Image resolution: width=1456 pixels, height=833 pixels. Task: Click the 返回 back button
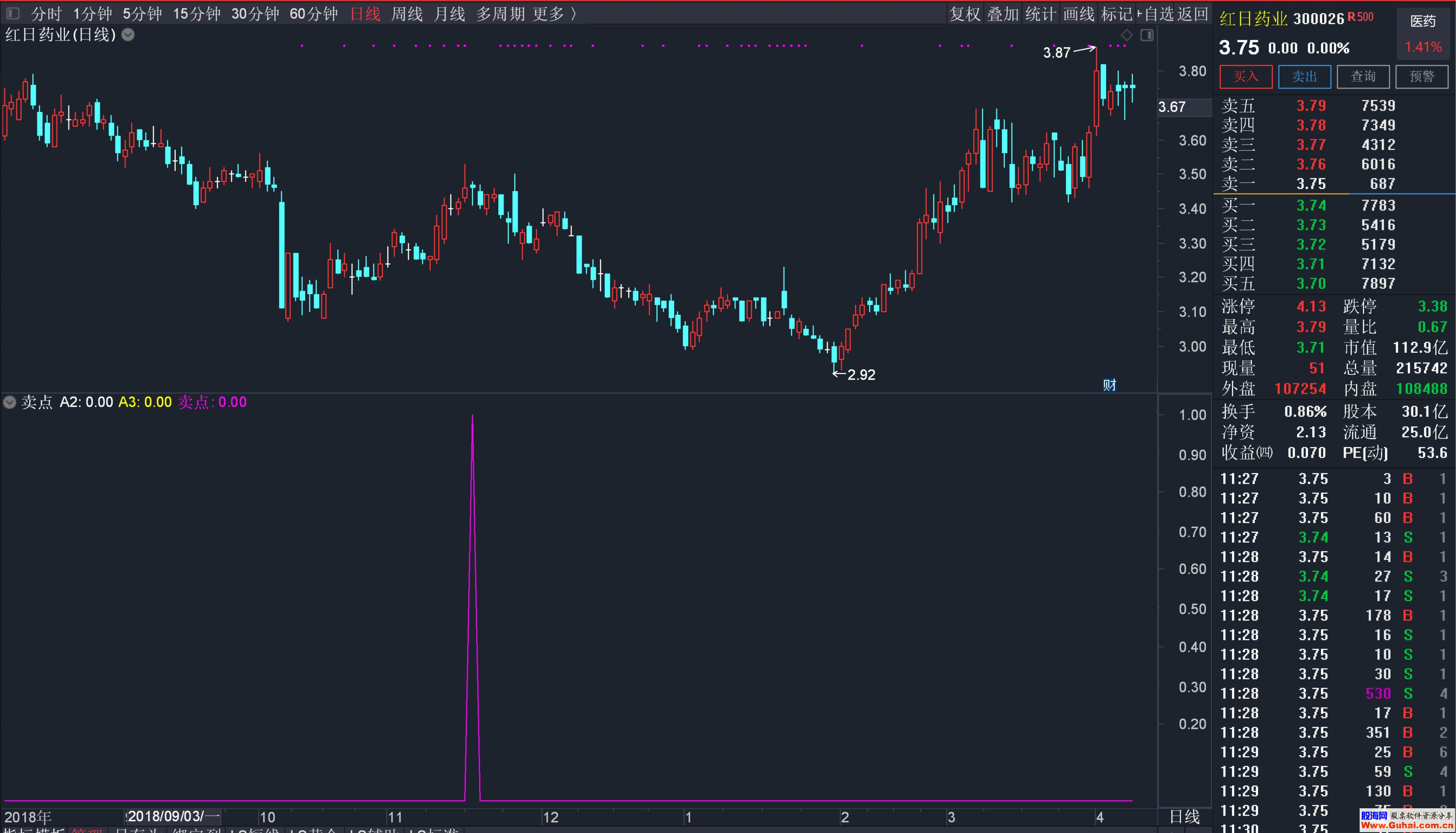[x=1193, y=14]
